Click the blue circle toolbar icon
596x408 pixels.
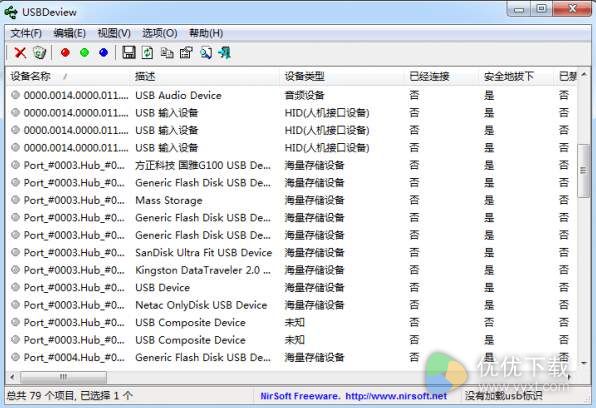pyautogui.click(x=103, y=52)
